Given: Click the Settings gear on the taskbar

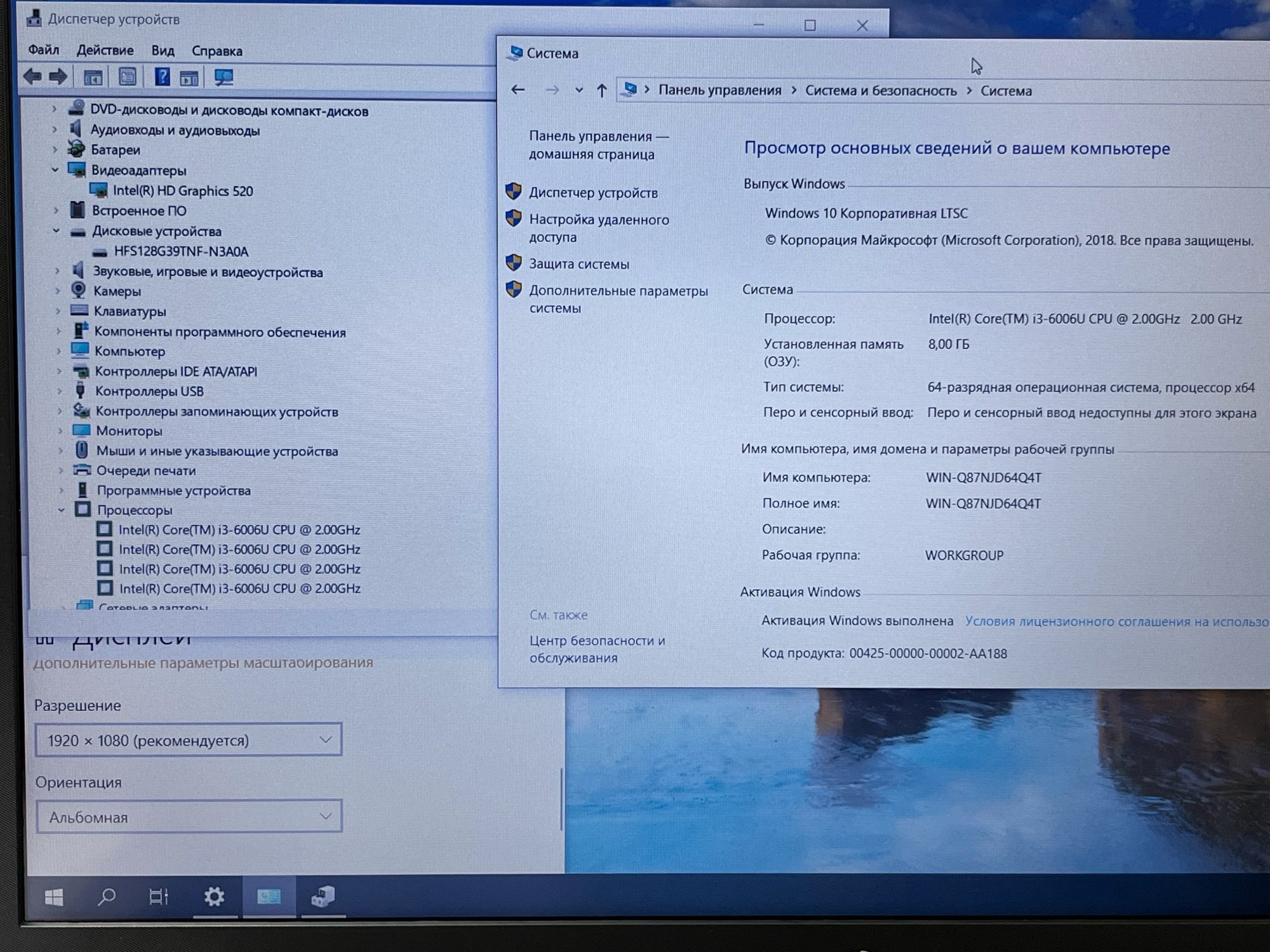Looking at the screenshot, I should (x=214, y=897).
